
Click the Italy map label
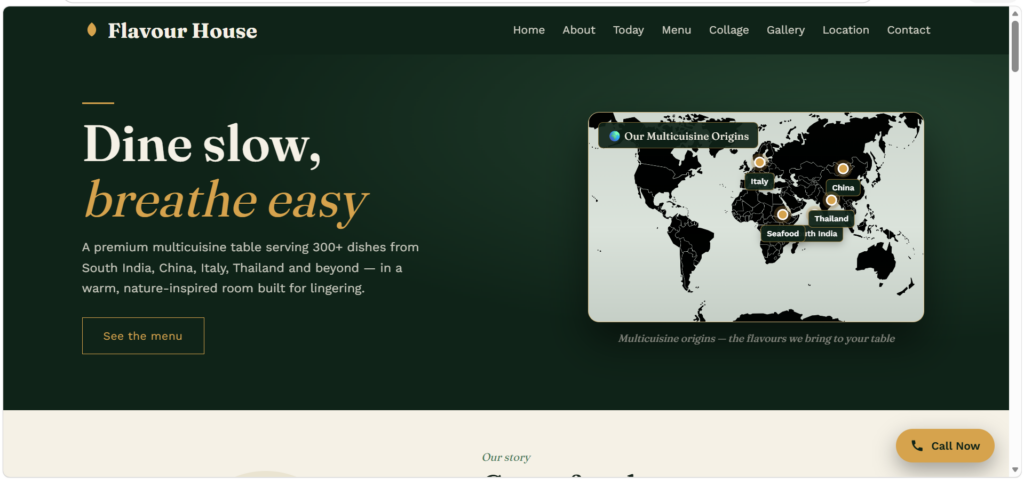click(760, 182)
